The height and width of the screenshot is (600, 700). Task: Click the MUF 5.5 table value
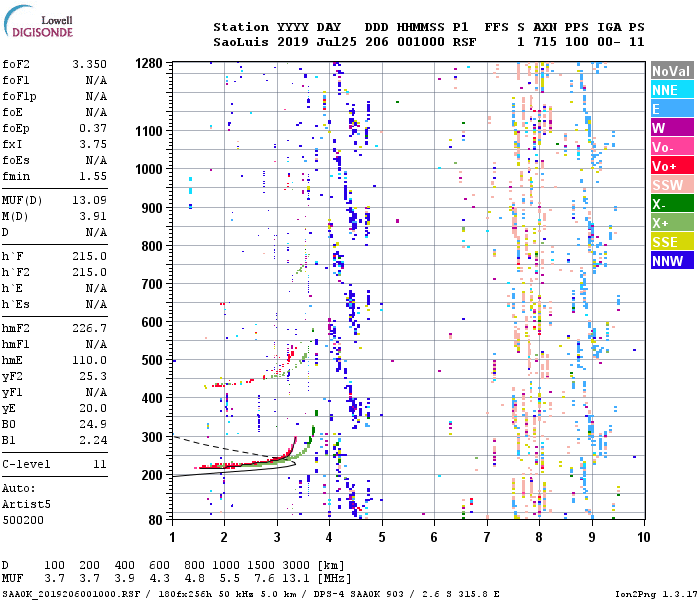pos(229,579)
